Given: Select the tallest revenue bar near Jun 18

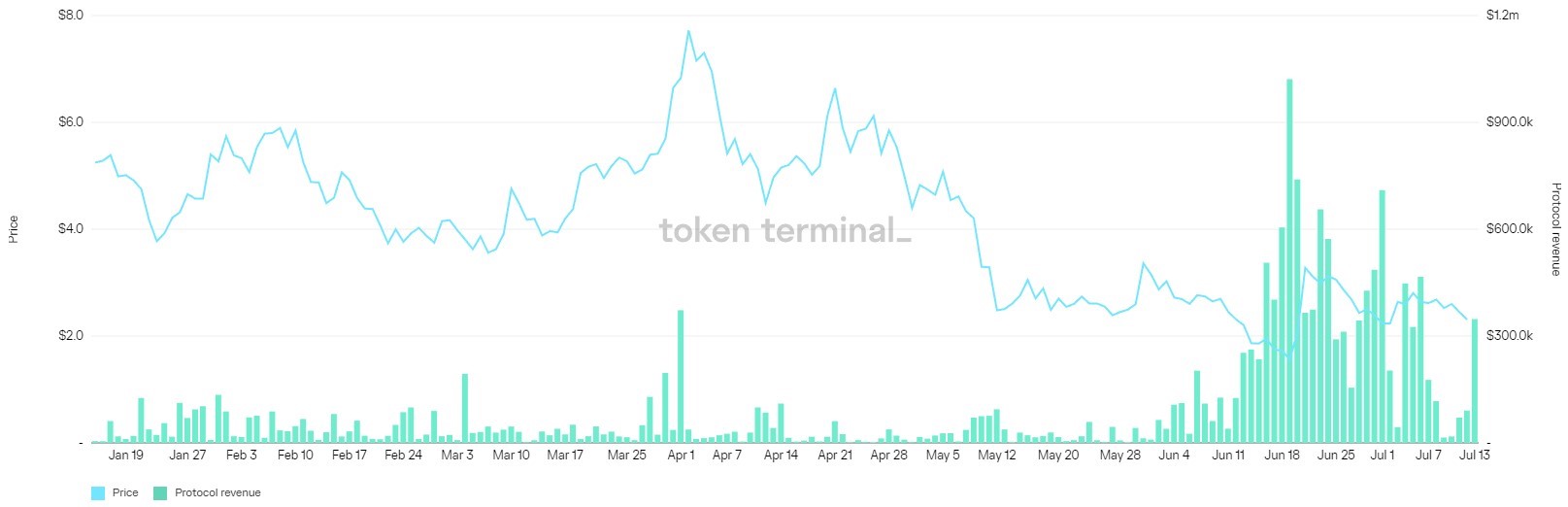Looking at the screenshot, I should (x=1289, y=260).
